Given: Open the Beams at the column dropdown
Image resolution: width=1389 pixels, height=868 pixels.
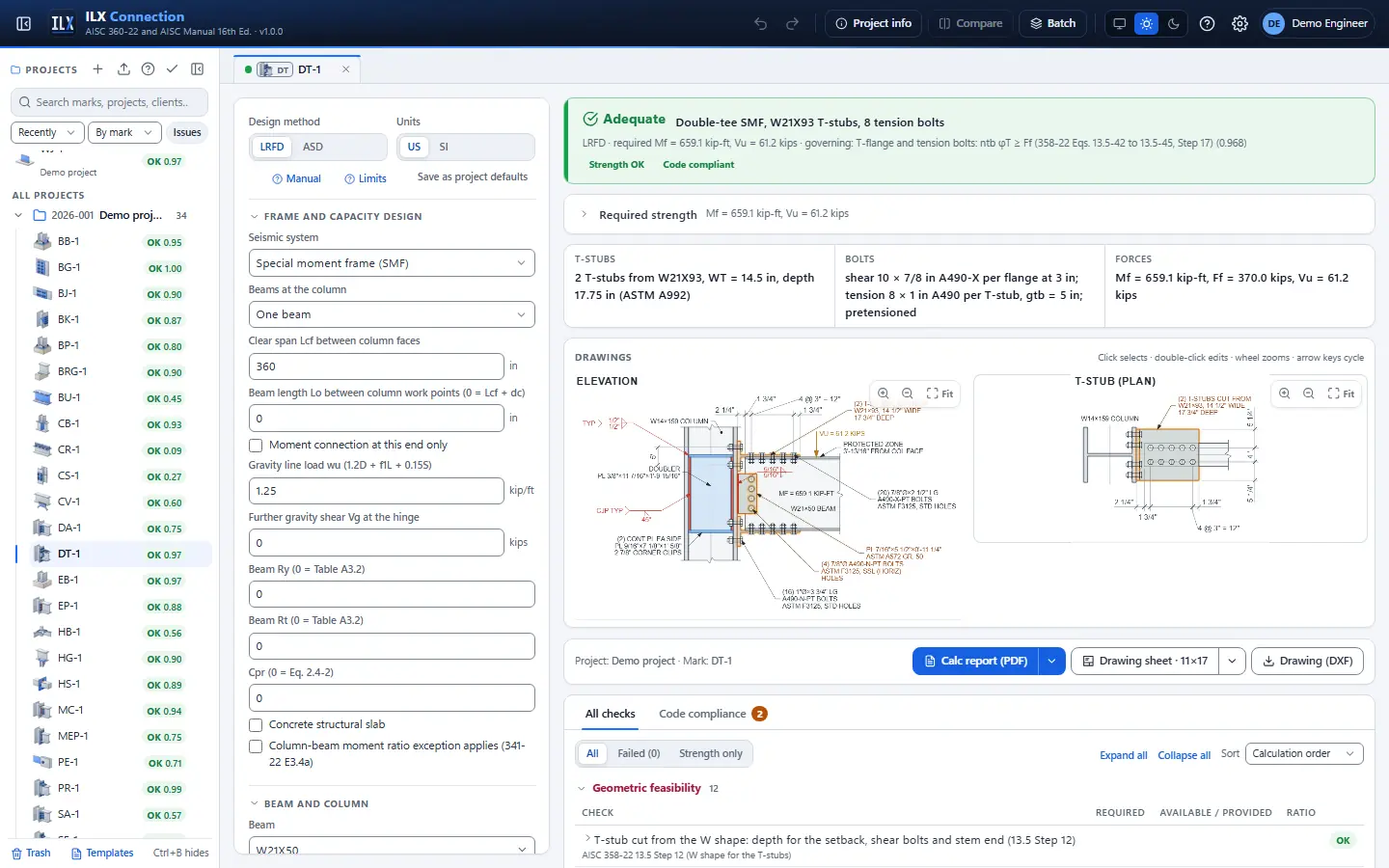Looking at the screenshot, I should [392, 314].
